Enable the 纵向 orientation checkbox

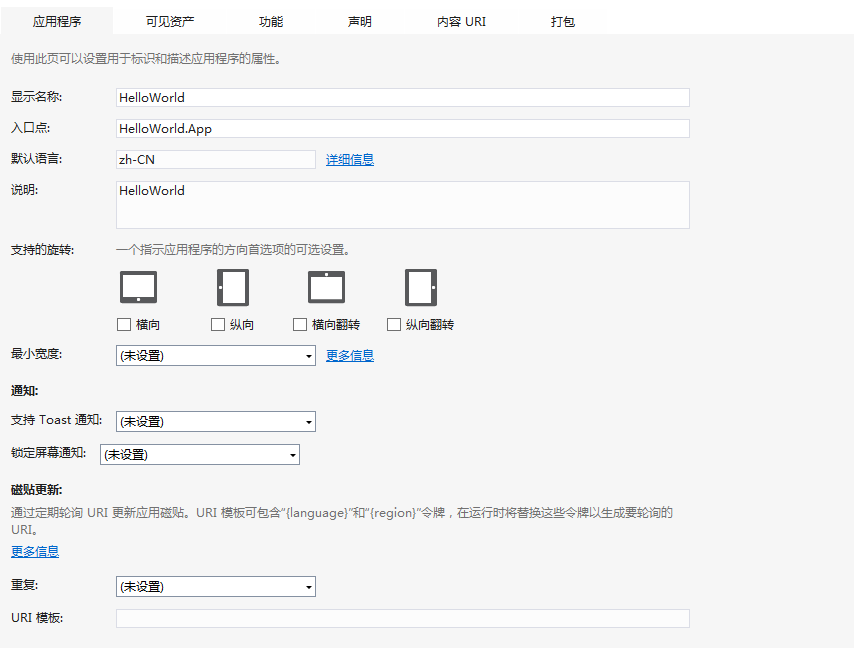[x=218, y=323]
